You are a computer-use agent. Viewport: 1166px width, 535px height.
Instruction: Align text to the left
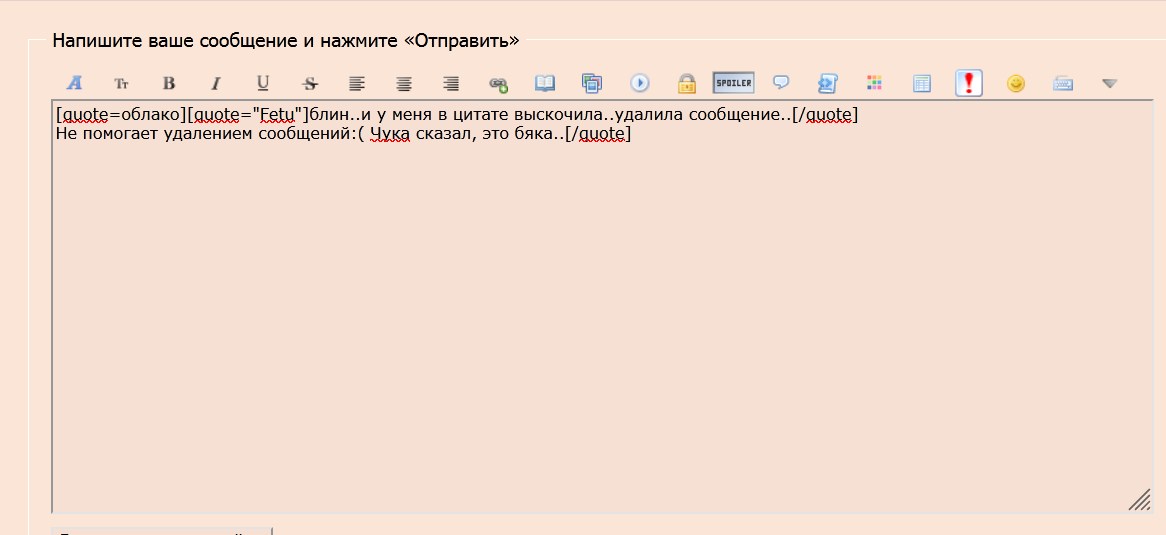click(357, 83)
